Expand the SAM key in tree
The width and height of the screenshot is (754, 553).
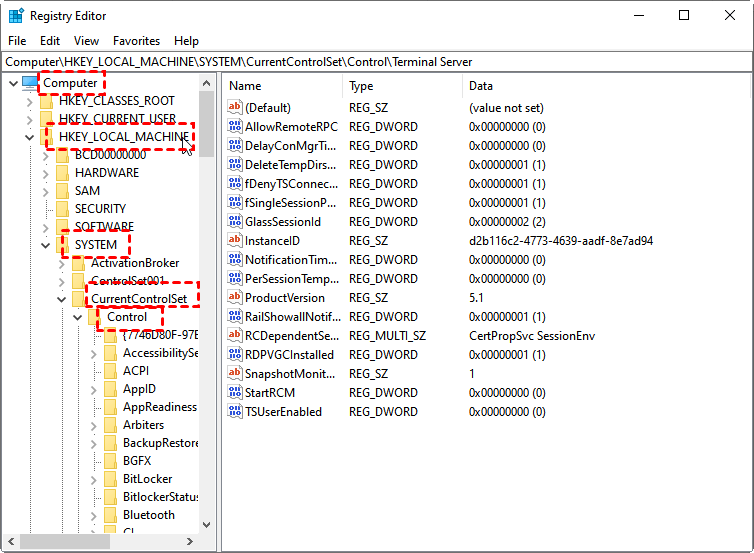click(46, 191)
